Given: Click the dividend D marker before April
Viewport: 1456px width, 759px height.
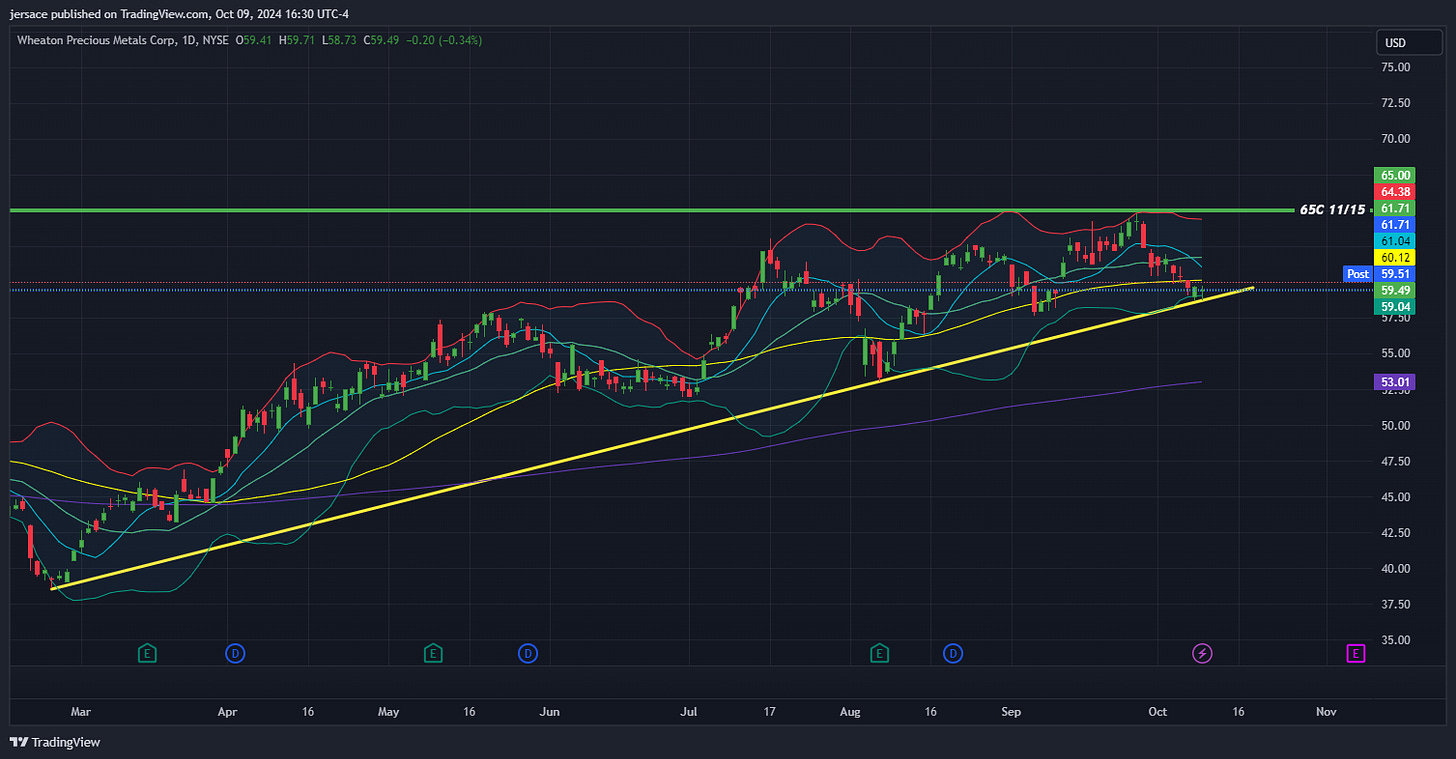Looking at the screenshot, I should tap(236, 653).
